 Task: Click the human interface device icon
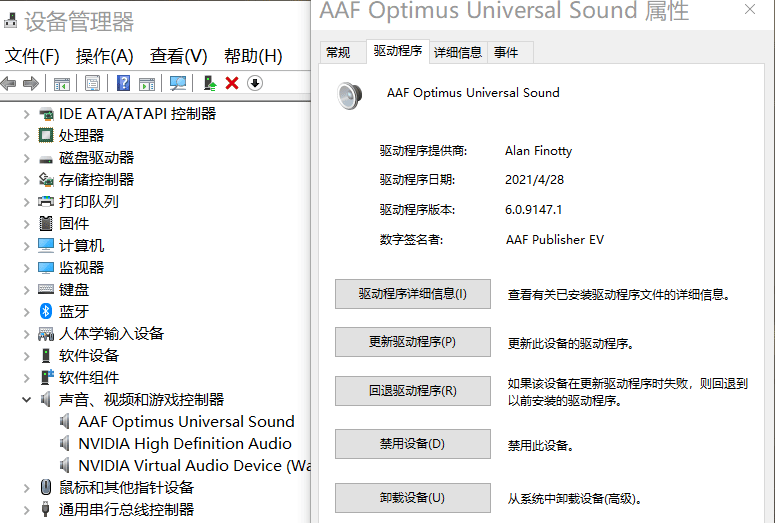pyautogui.click(x=46, y=334)
